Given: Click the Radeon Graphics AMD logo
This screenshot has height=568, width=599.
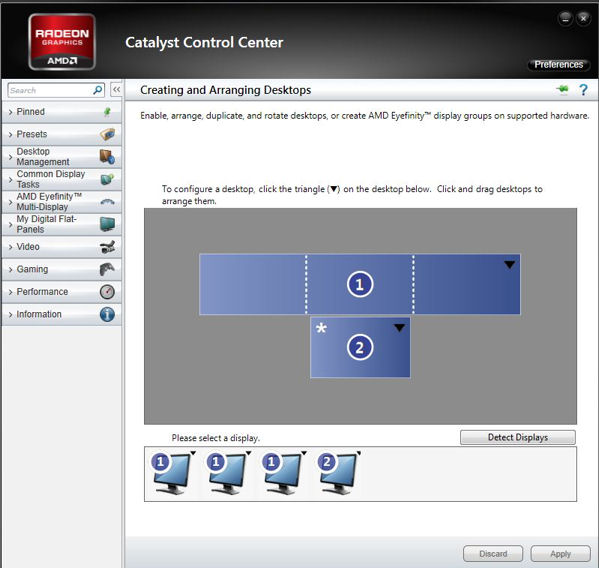Looking at the screenshot, I should (x=62, y=42).
